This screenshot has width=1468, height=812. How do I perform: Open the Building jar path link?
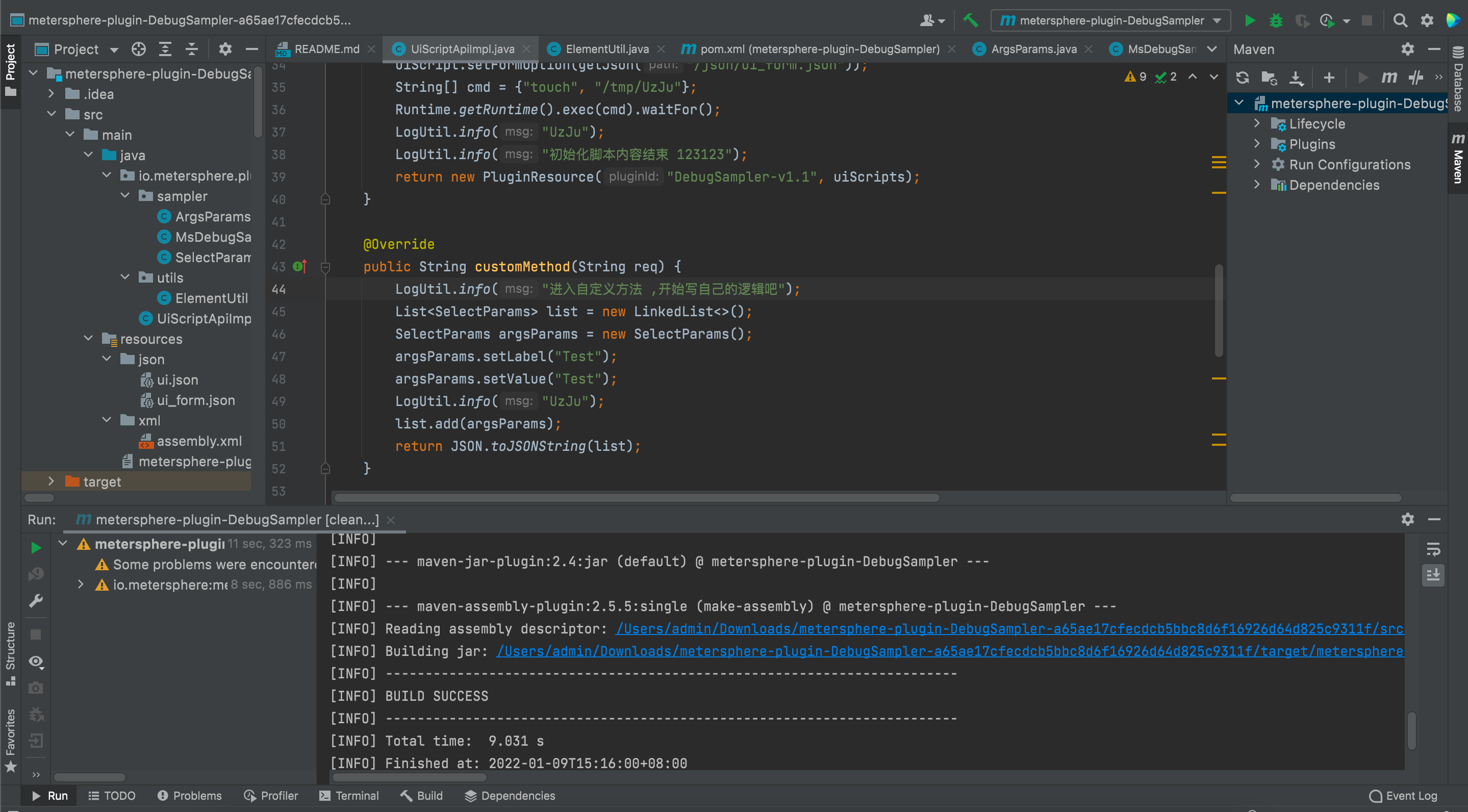click(949, 651)
